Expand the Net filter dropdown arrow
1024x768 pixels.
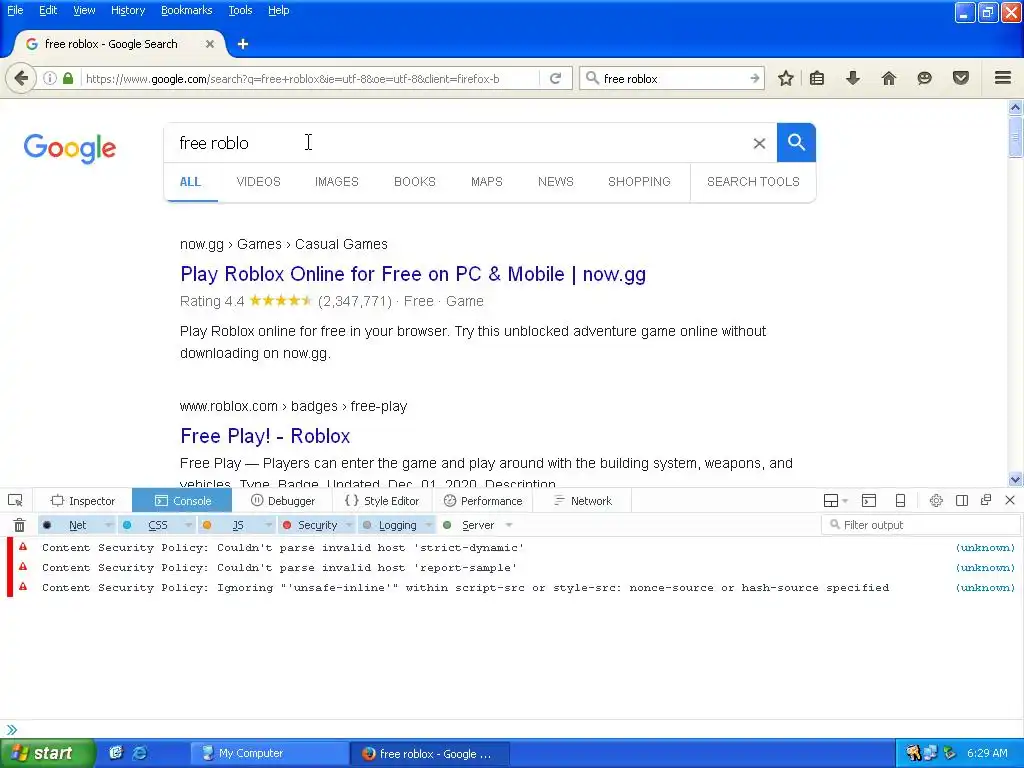(x=108, y=525)
